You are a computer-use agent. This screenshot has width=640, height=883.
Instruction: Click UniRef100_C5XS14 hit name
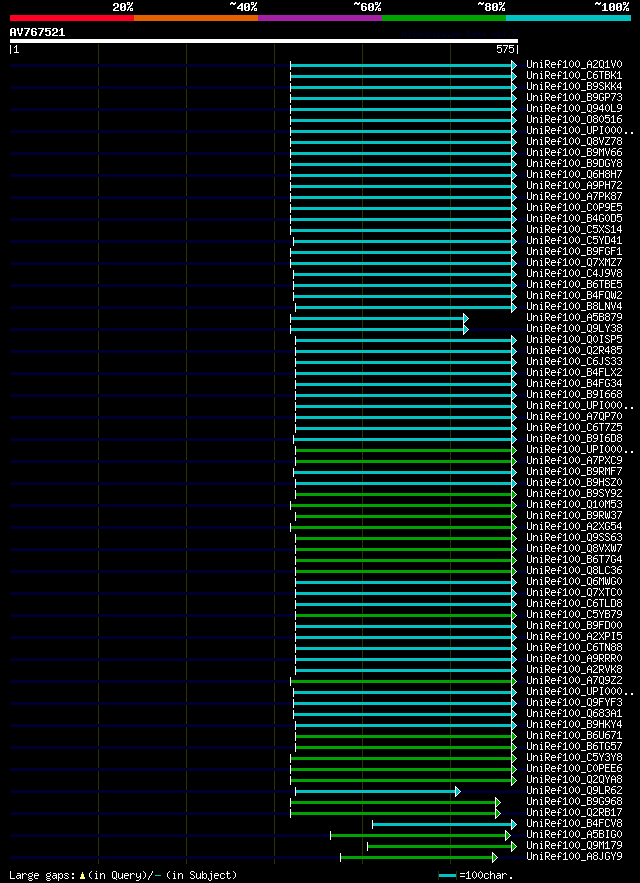click(x=574, y=230)
